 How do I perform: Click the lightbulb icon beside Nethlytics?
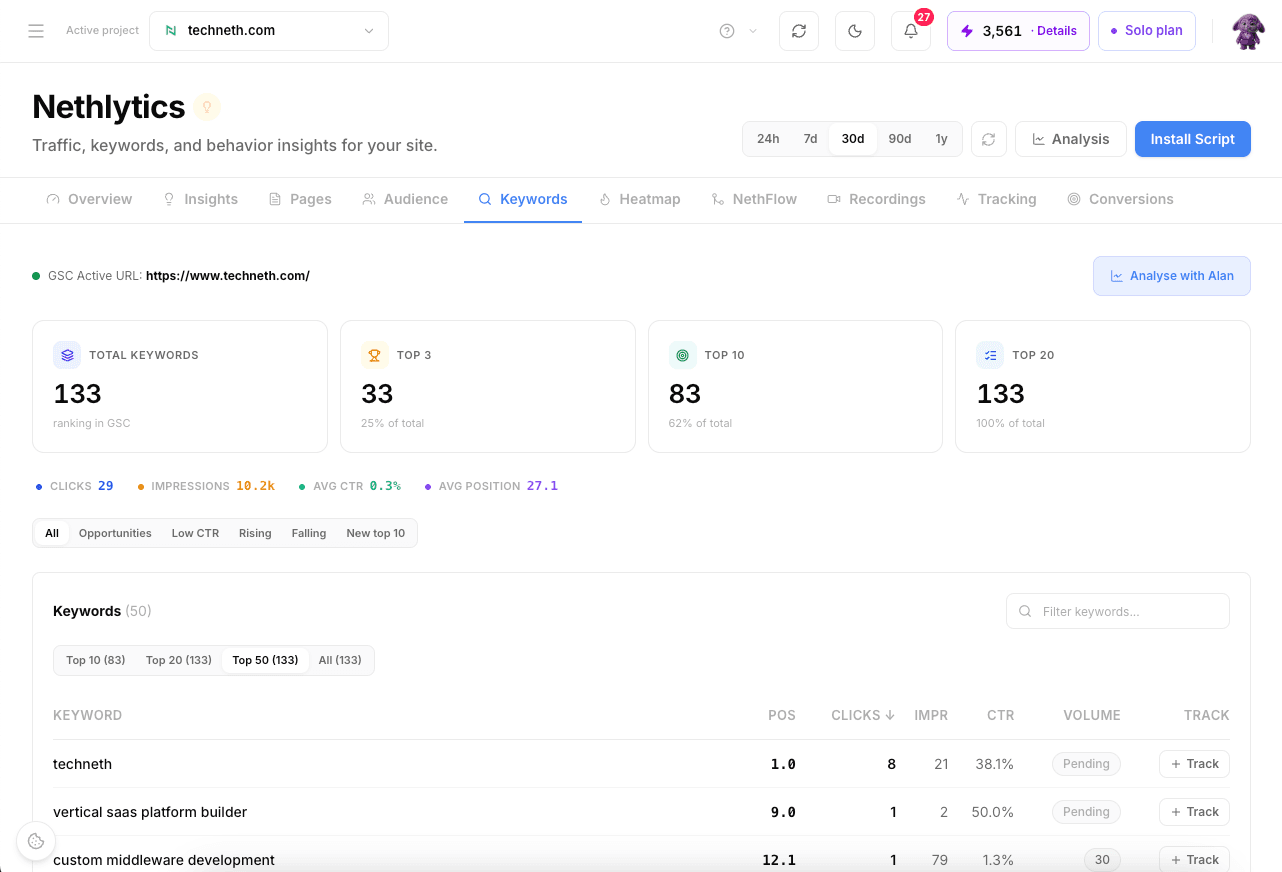coord(207,107)
